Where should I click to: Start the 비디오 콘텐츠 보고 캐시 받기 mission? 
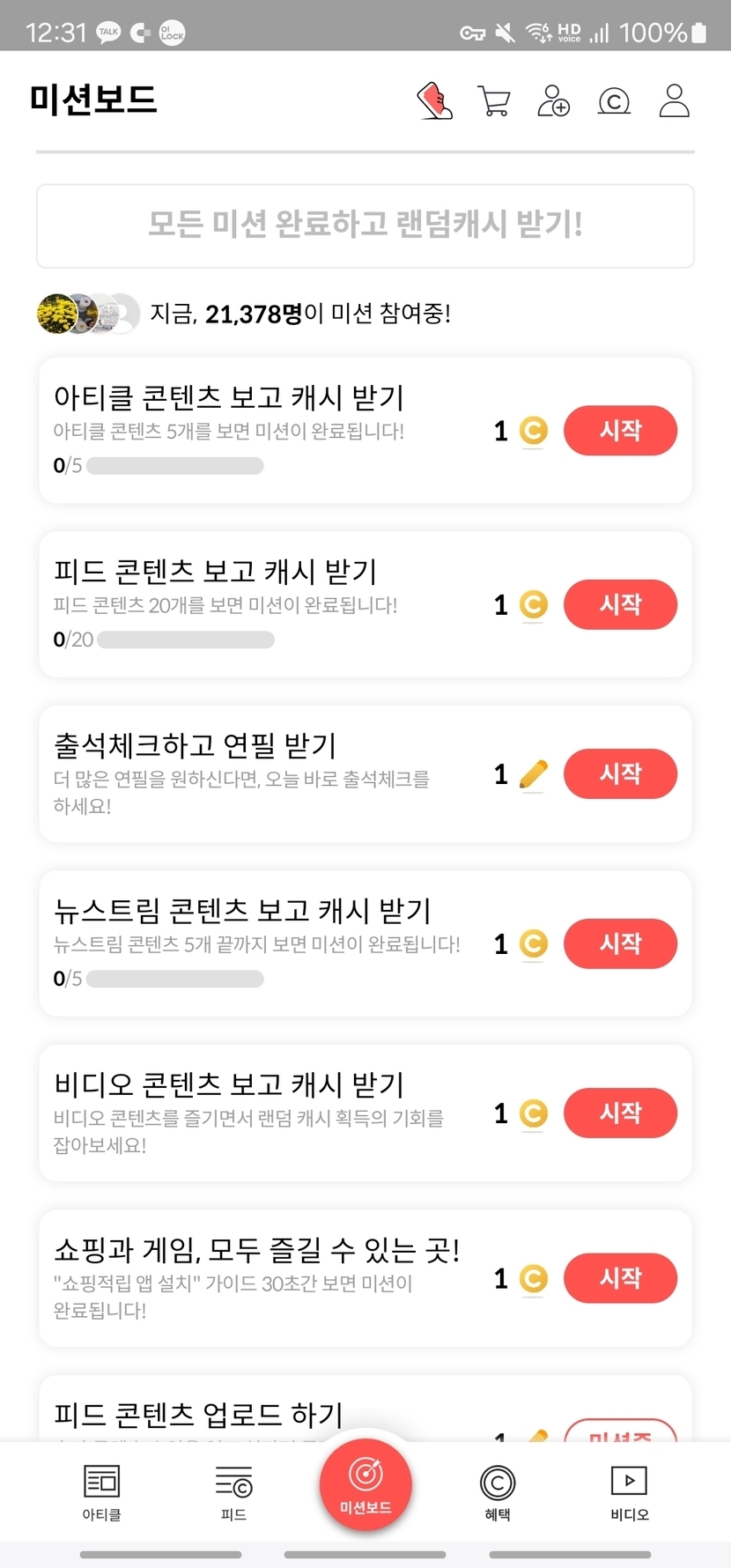[x=620, y=1113]
